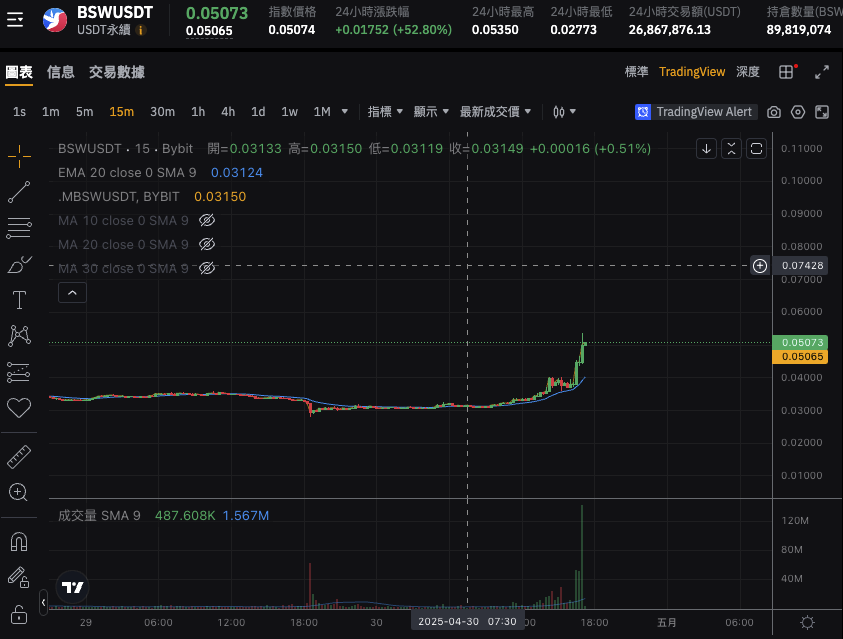Expand chart to fullscreen with arrows icon
Image resolution: width=843 pixels, height=639 pixels.
point(821,72)
